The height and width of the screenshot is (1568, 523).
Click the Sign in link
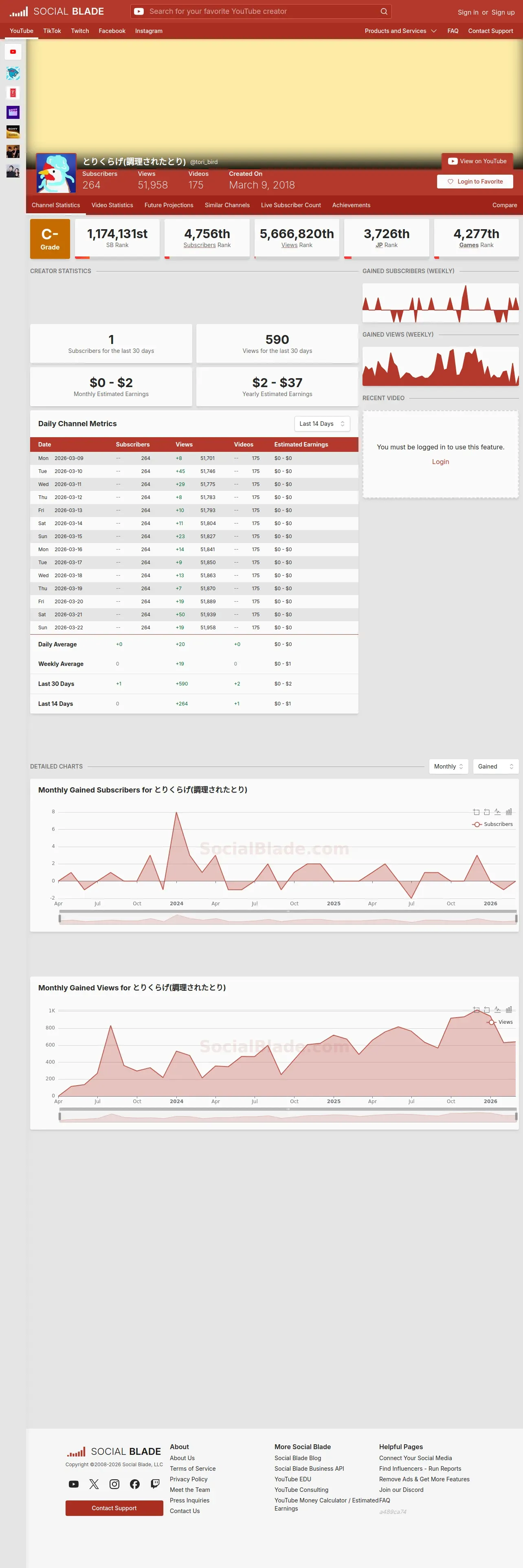(468, 12)
